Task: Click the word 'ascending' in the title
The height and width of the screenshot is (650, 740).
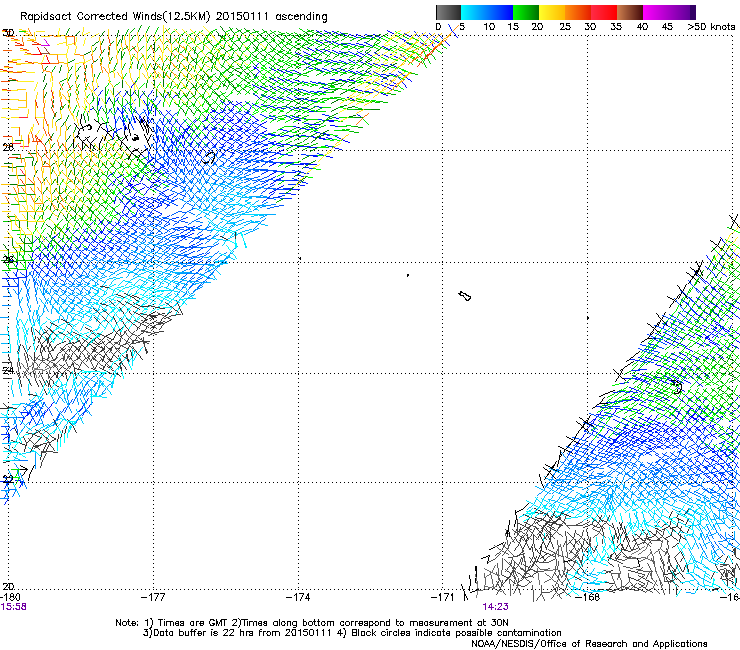Action: [301, 17]
